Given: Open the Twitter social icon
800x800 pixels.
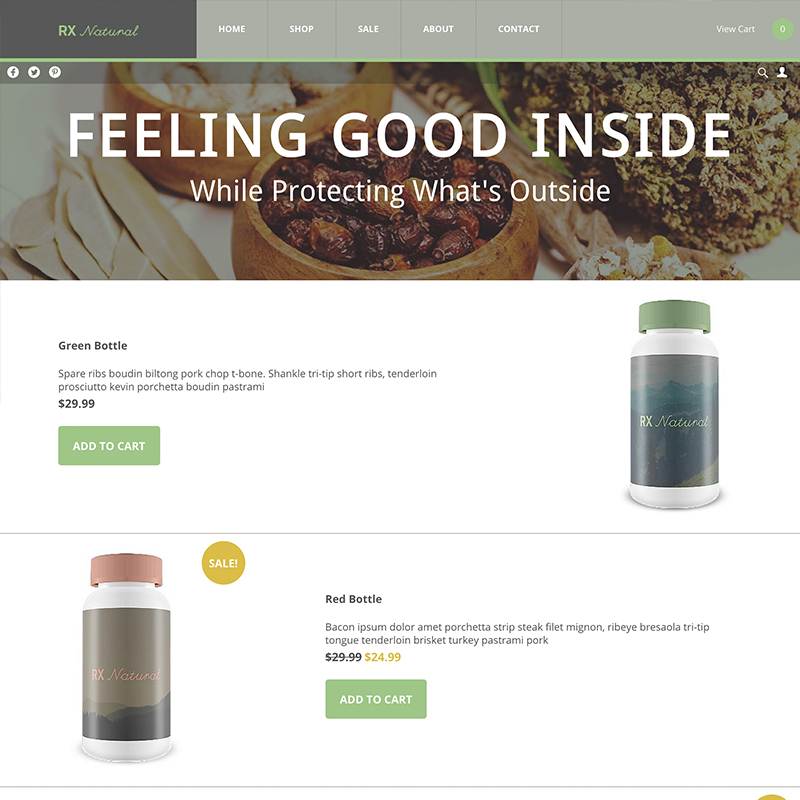Looking at the screenshot, I should pos(34,72).
